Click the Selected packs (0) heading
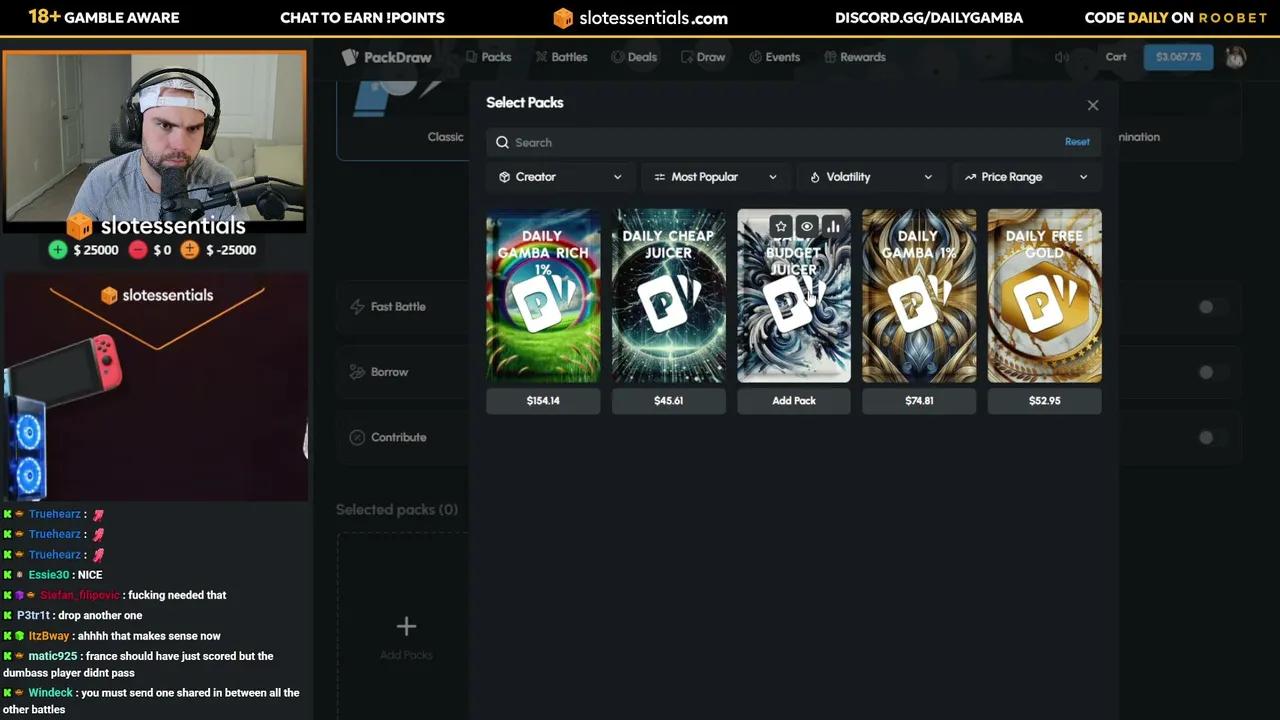This screenshot has width=1280, height=720. 397,510
